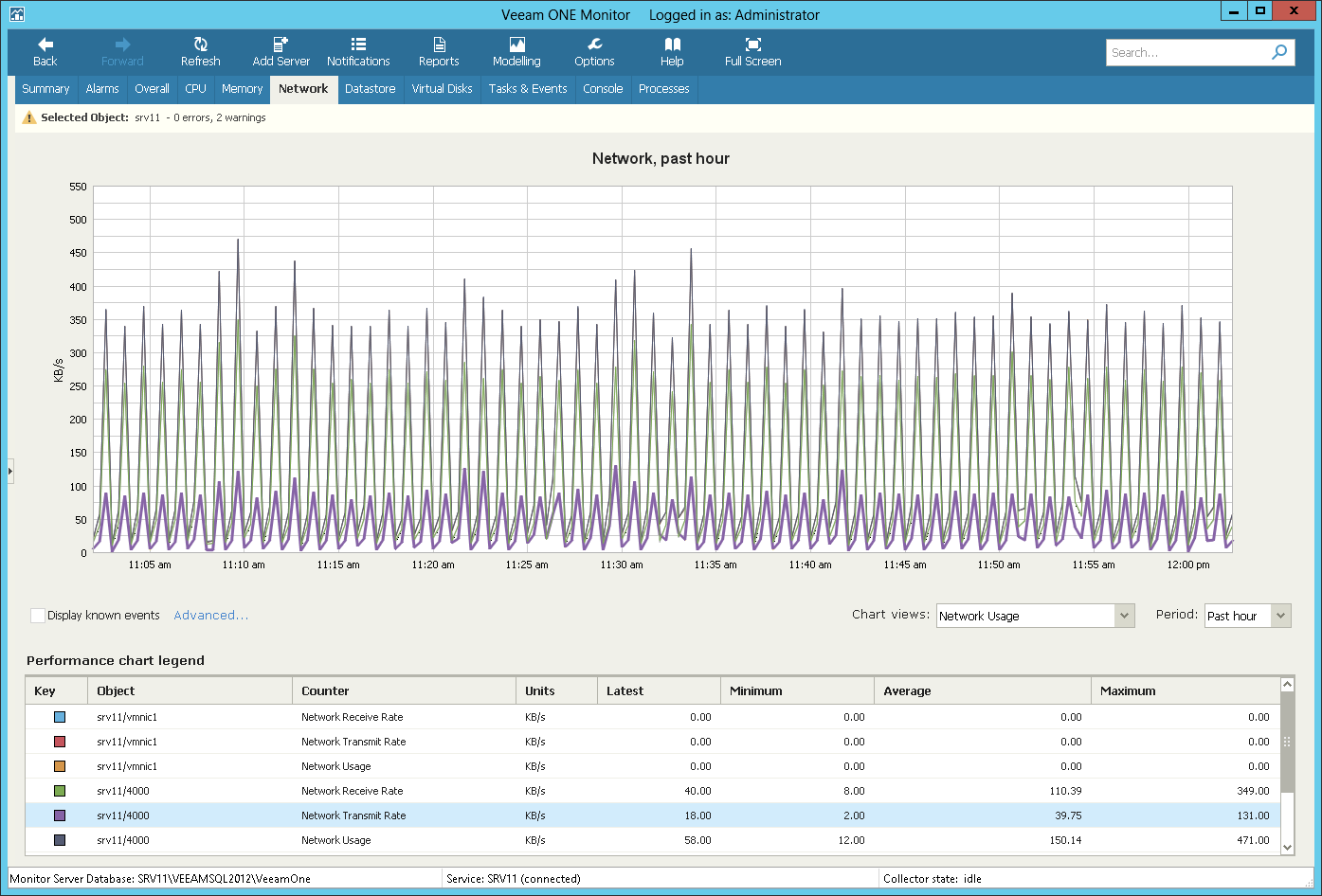Click the 11:30 am time axis label
Image resolution: width=1322 pixels, height=896 pixels.
(x=622, y=565)
